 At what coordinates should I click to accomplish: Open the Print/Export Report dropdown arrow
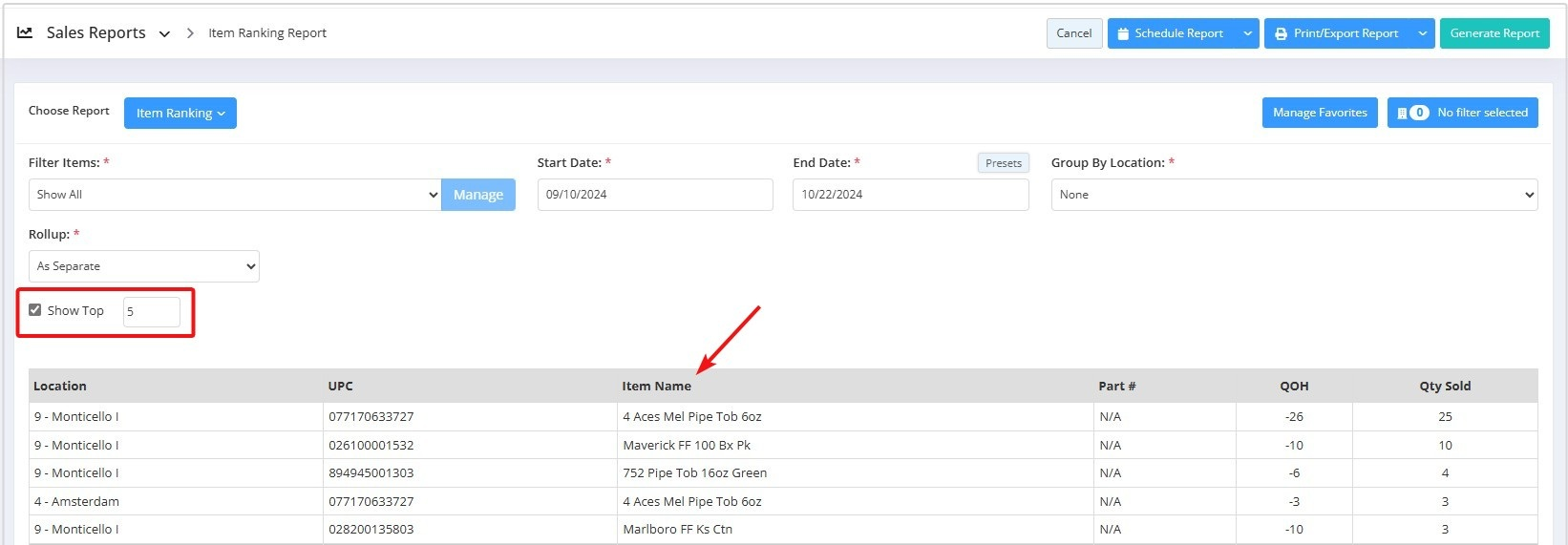pos(1422,33)
